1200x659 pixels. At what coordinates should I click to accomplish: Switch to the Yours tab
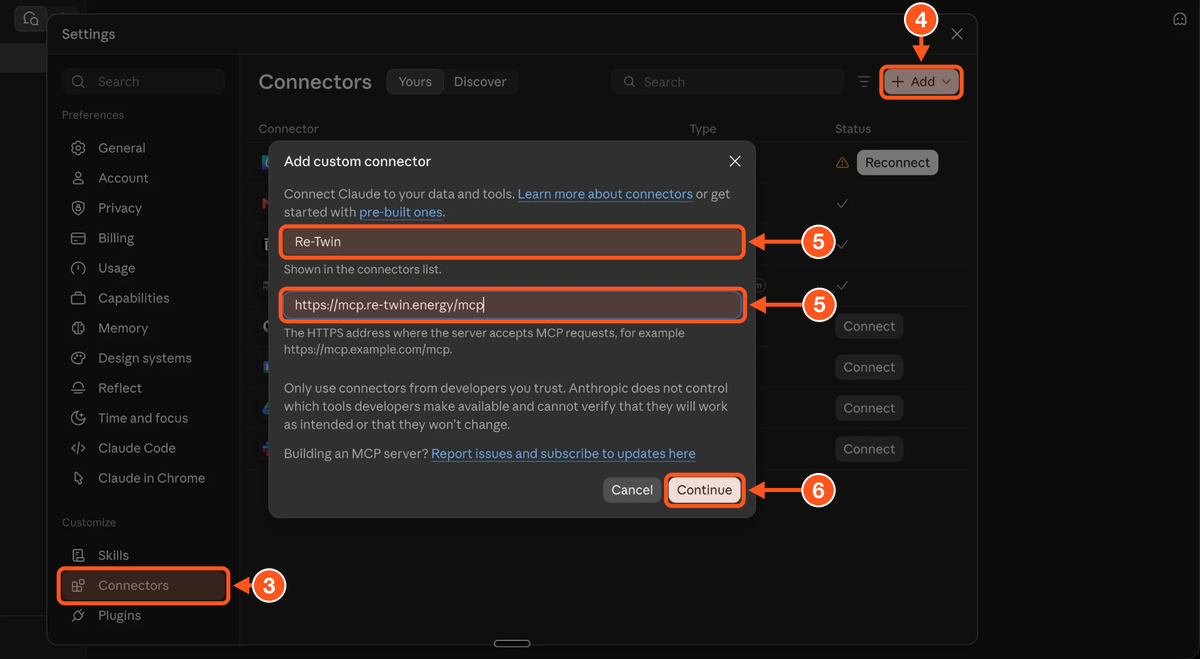click(415, 82)
